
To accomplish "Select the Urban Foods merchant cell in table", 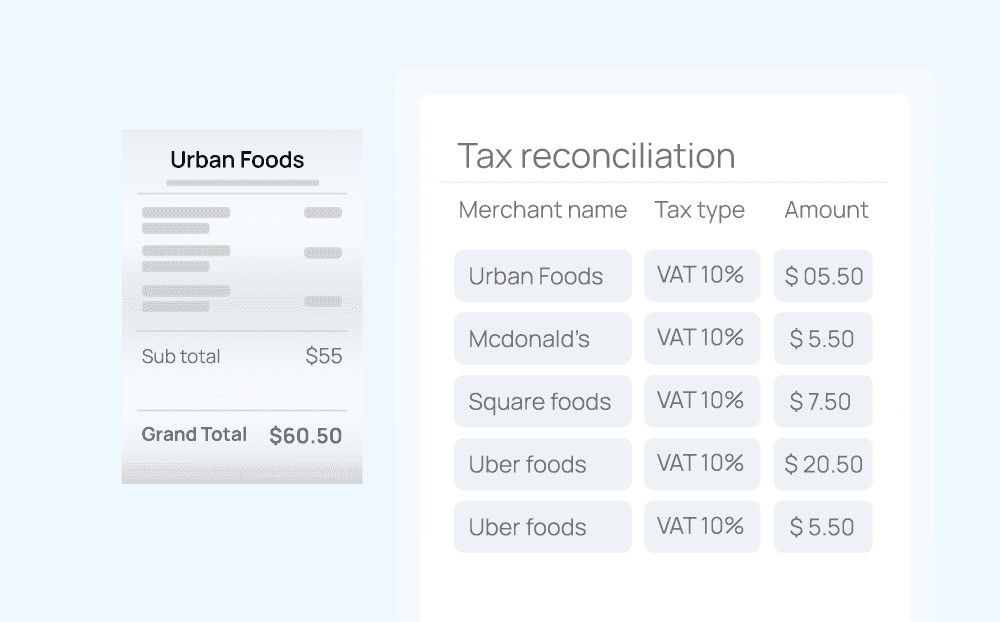I will (x=542, y=276).
